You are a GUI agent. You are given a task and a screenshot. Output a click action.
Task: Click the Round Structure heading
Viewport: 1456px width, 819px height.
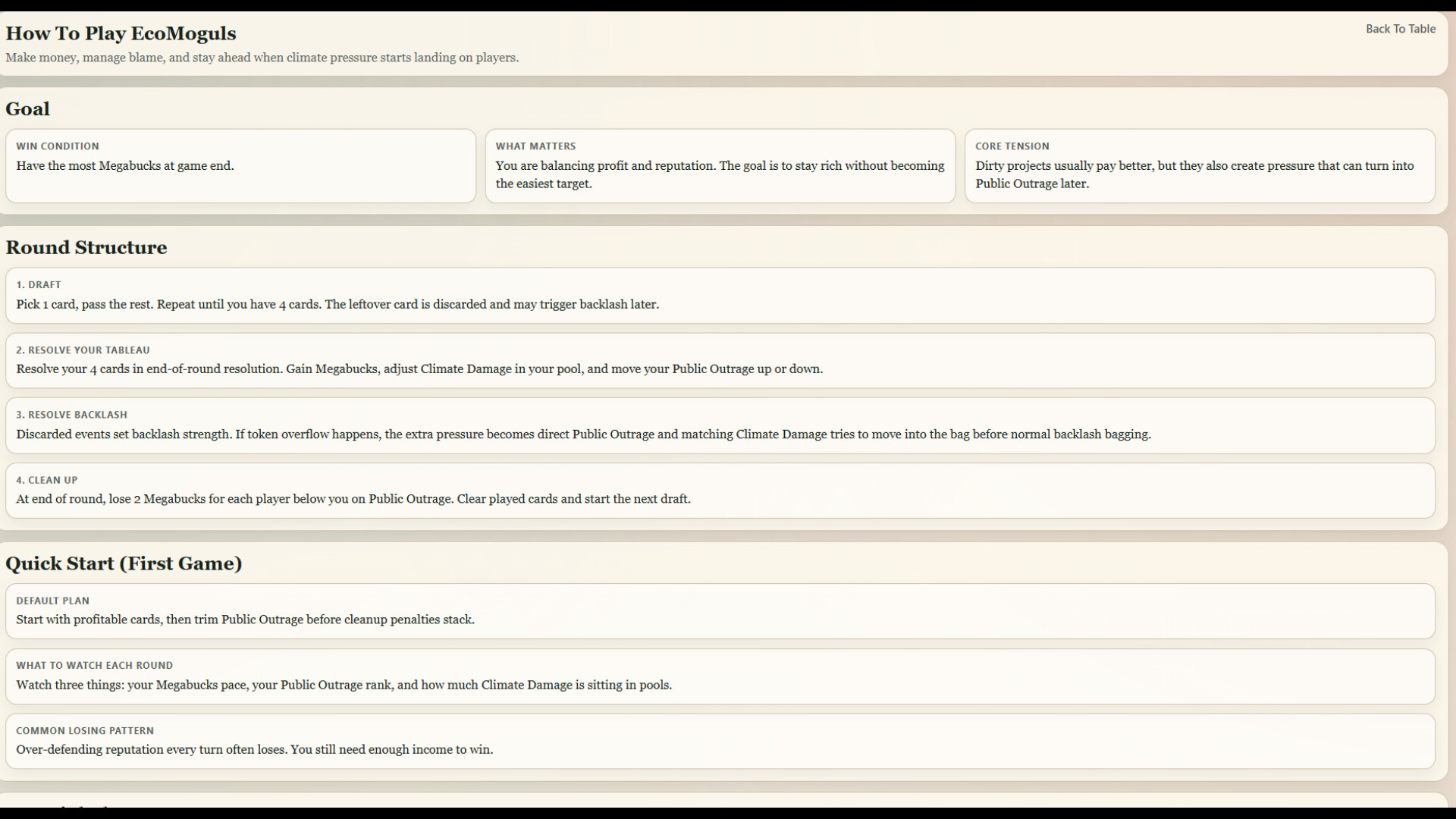point(86,247)
